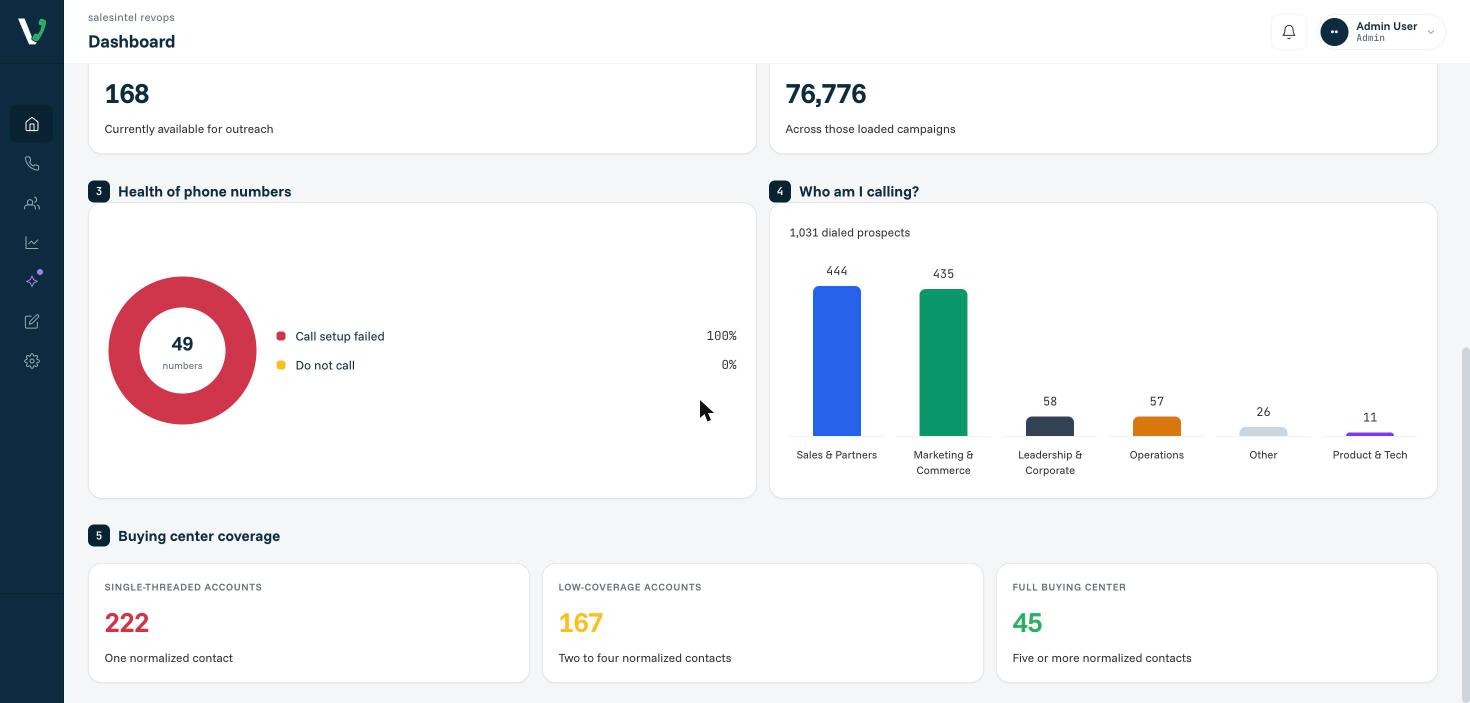1470x703 pixels.
Task: Open the Single-threaded accounts card
Action: (x=309, y=623)
